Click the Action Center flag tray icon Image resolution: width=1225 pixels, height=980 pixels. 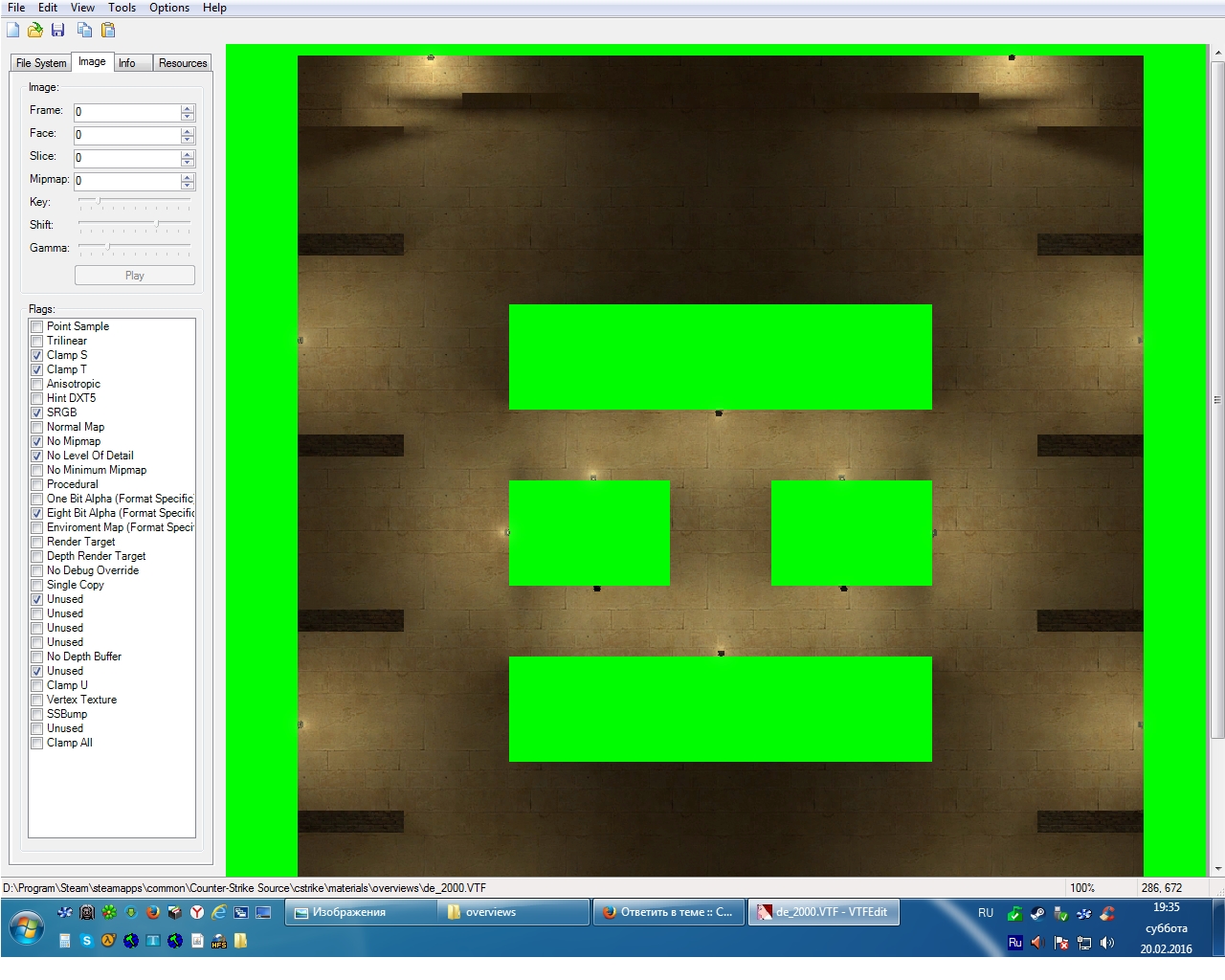[x=1060, y=943]
